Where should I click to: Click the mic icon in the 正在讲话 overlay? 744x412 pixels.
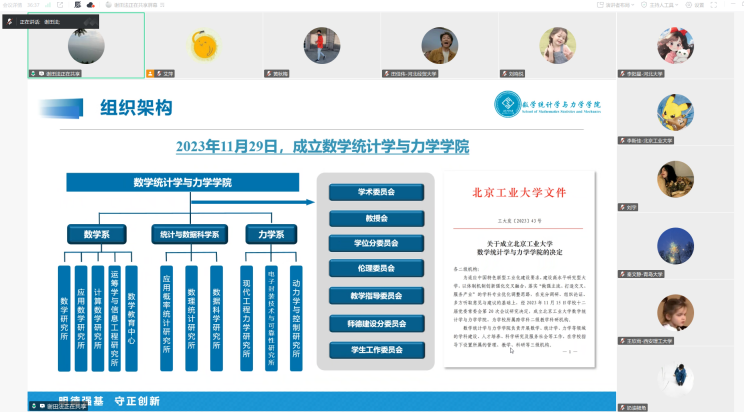click(10, 21)
